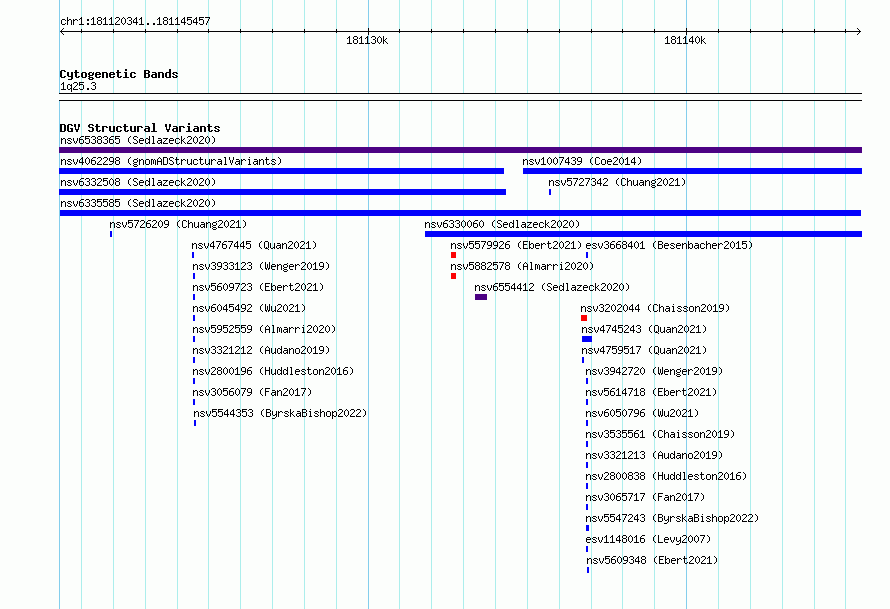Click nsv6330060 (Sedlazeck2020) label

[502, 224]
